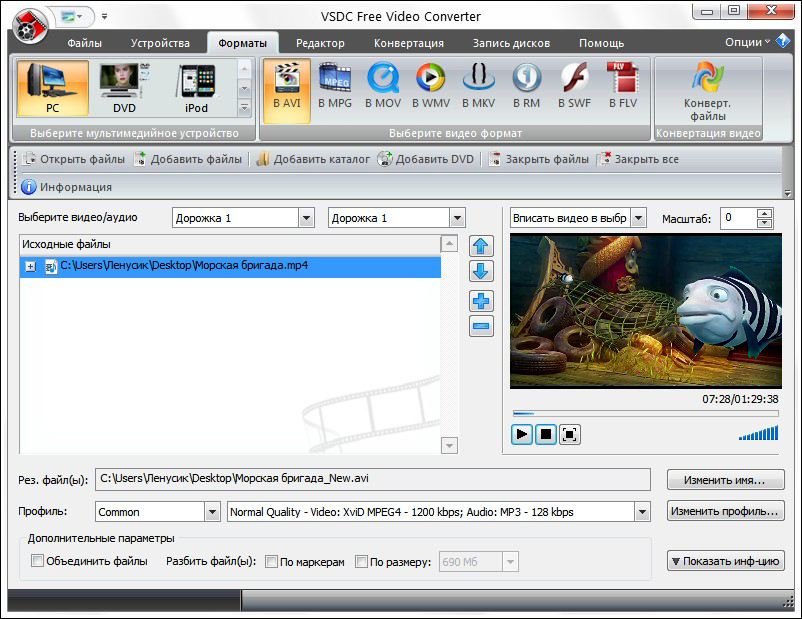
Task: Open the Редактор tab
Action: click(320, 43)
